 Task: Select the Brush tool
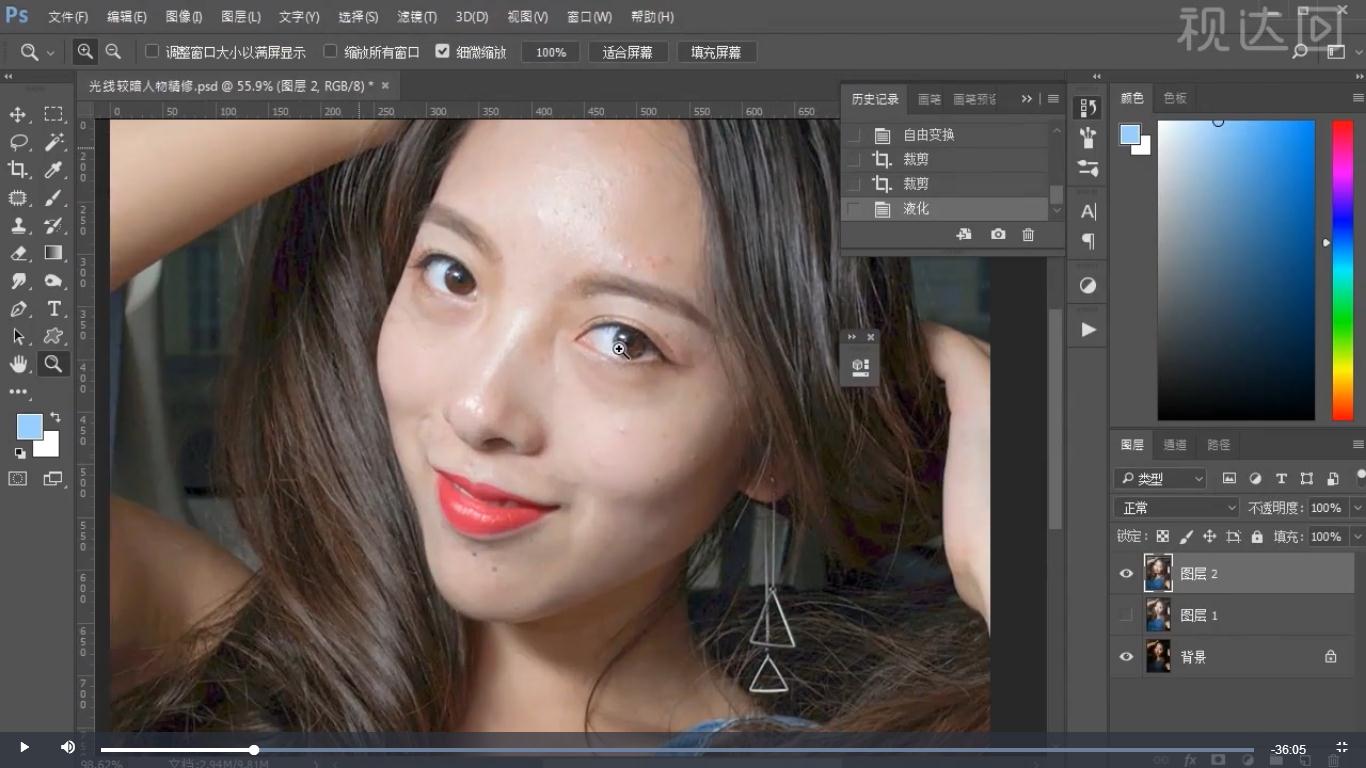point(54,198)
